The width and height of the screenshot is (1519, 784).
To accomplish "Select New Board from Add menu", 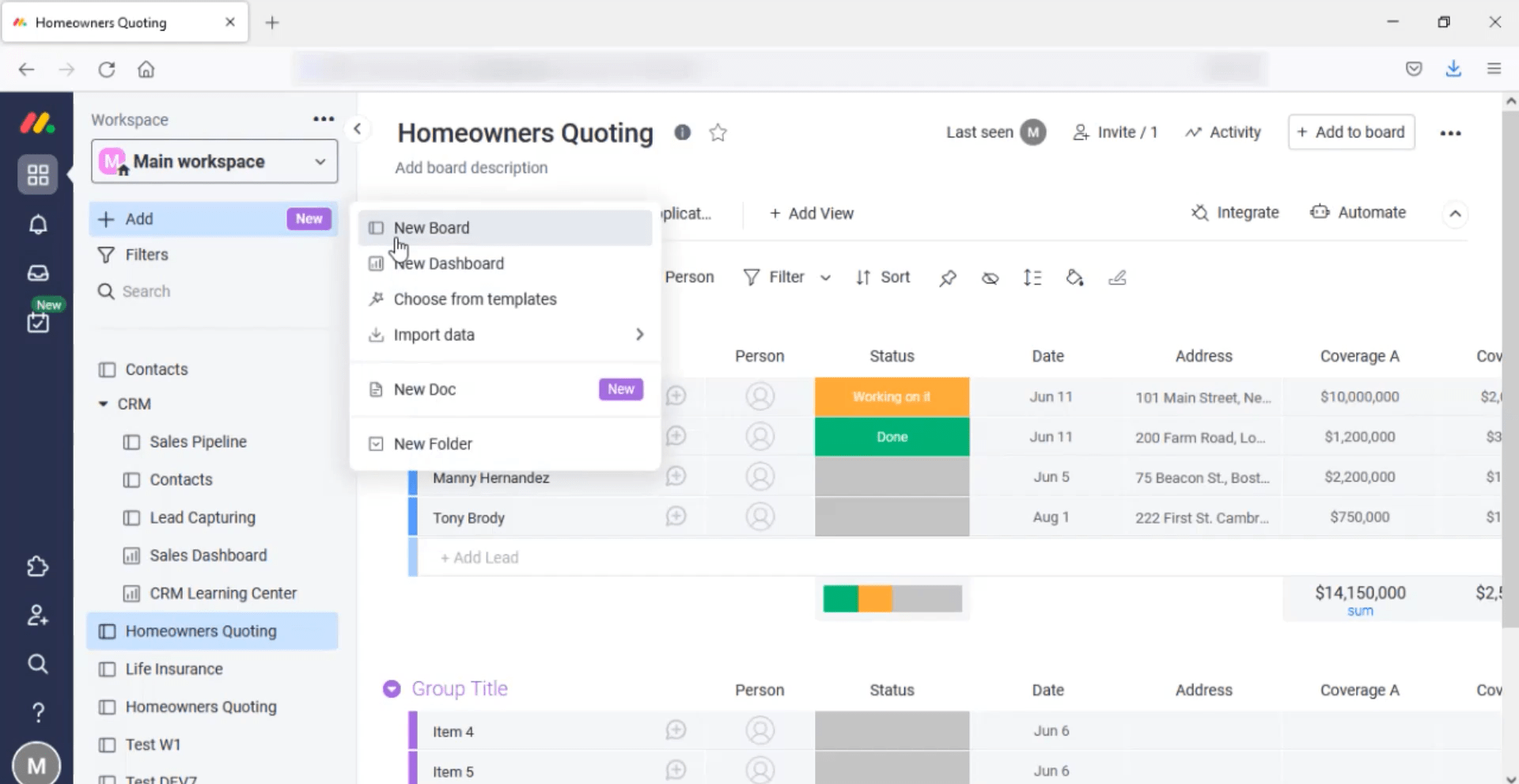I will (505, 228).
